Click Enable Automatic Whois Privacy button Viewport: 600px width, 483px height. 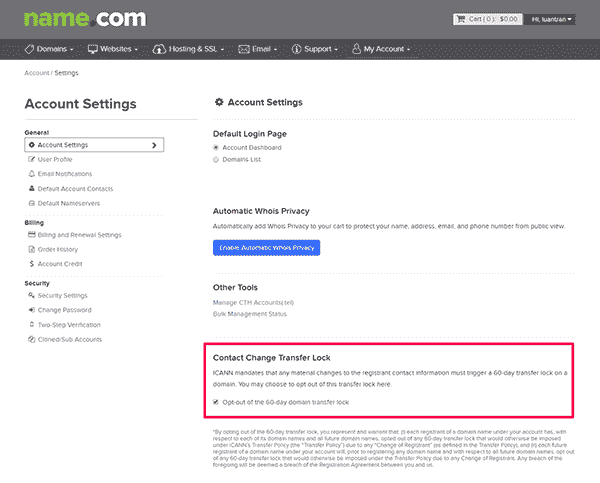tap(266, 248)
